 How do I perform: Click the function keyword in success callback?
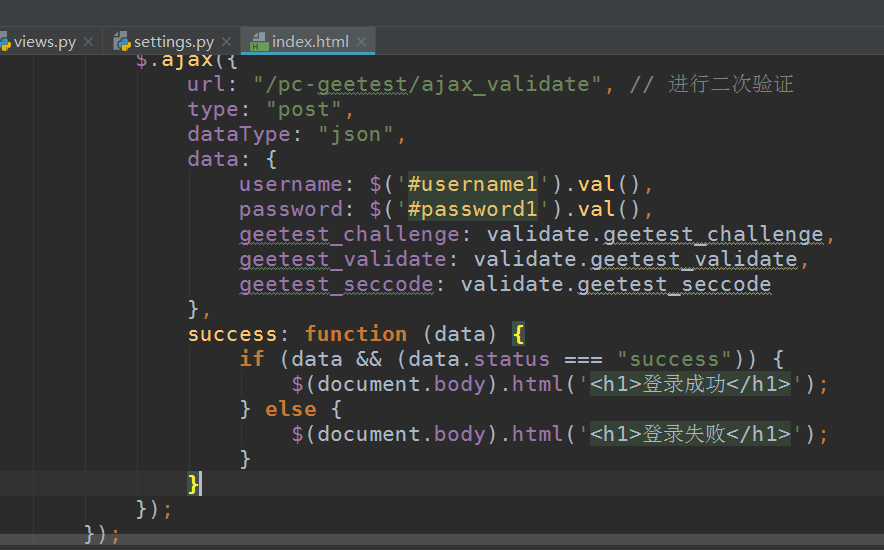click(x=356, y=334)
